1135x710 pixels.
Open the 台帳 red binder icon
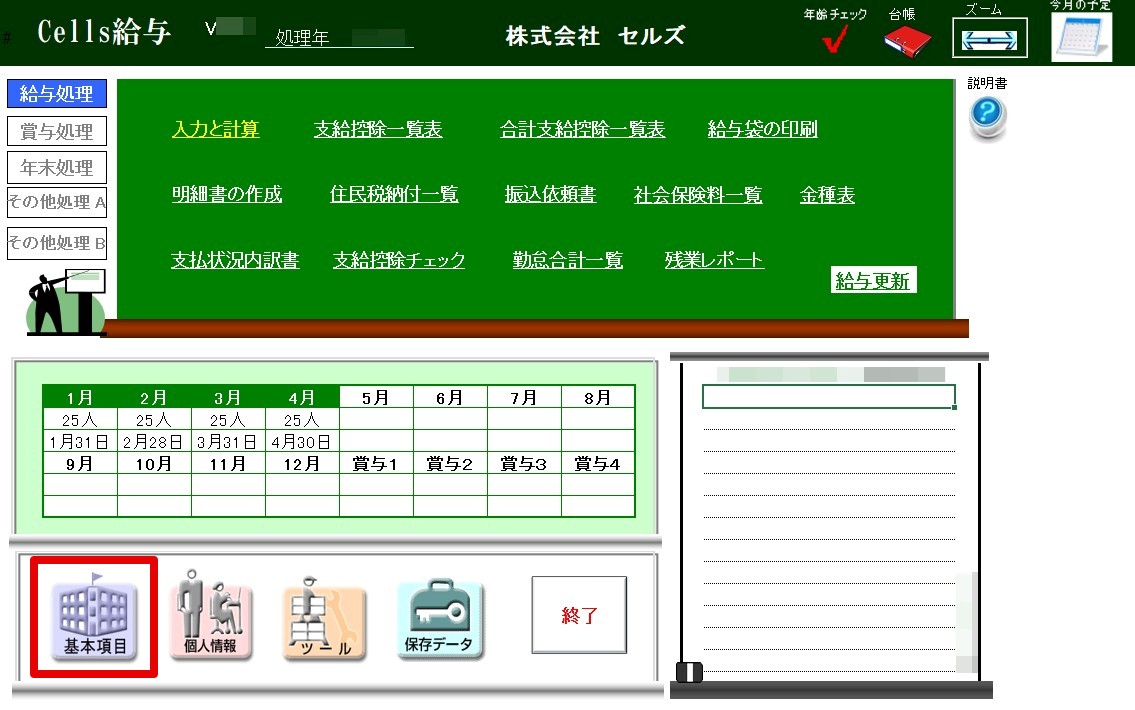point(907,41)
